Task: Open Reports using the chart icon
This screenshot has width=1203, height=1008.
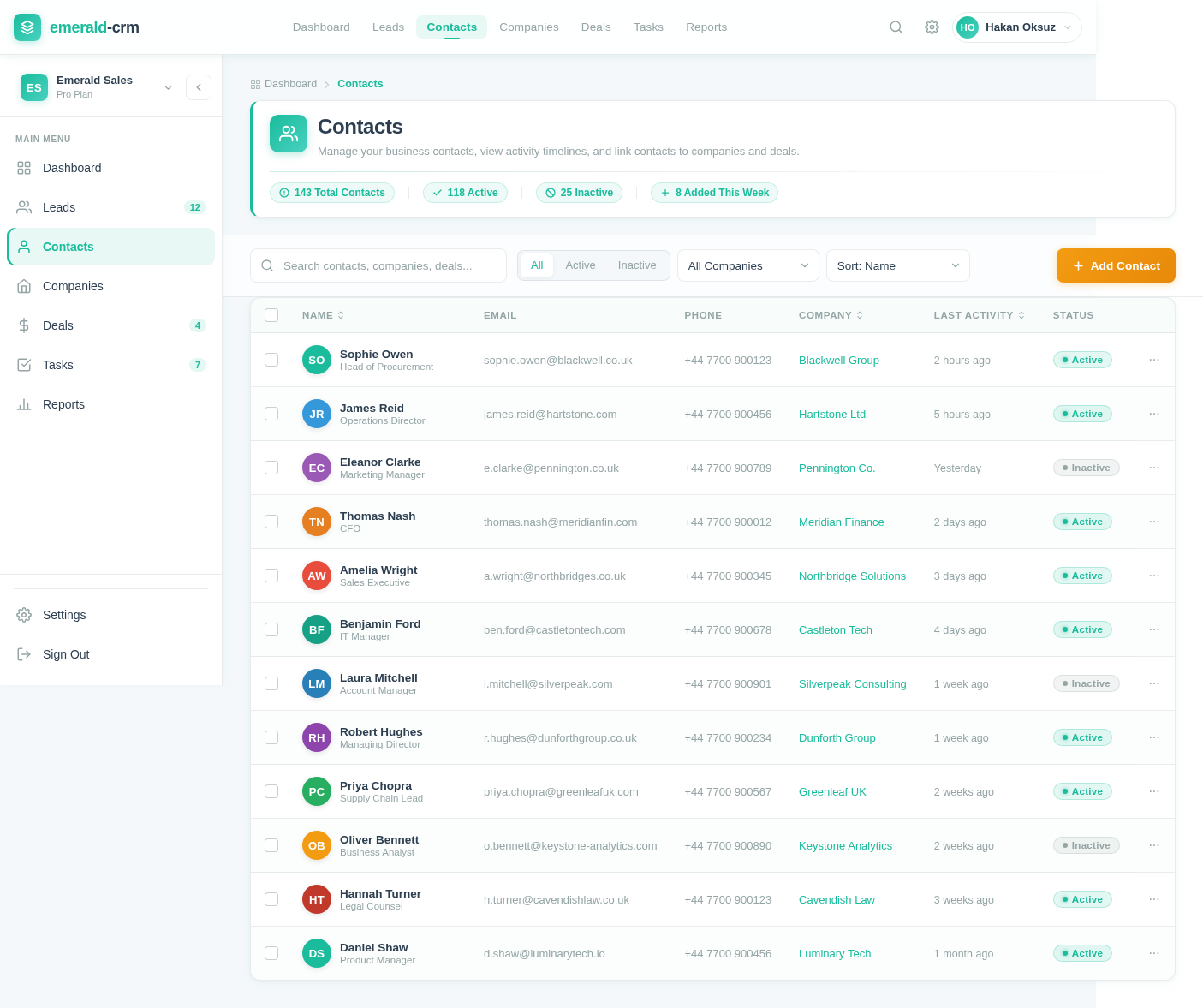Action: [24, 404]
